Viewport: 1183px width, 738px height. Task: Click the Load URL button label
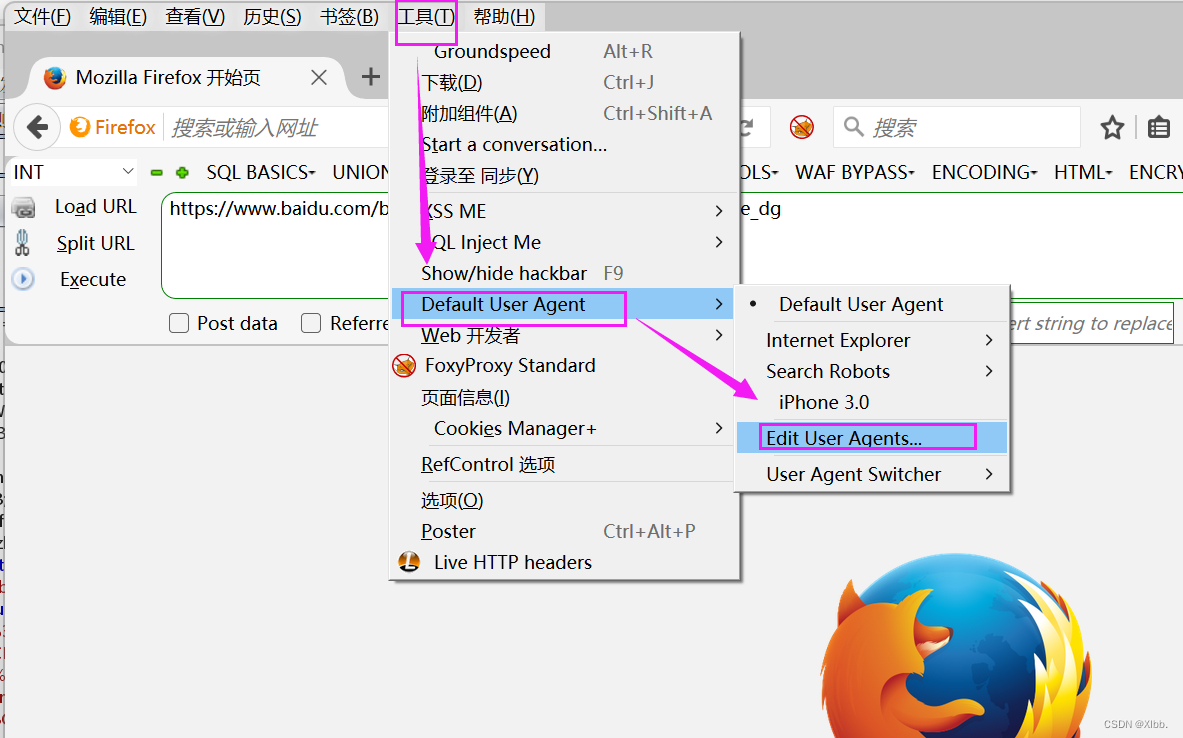(96, 207)
